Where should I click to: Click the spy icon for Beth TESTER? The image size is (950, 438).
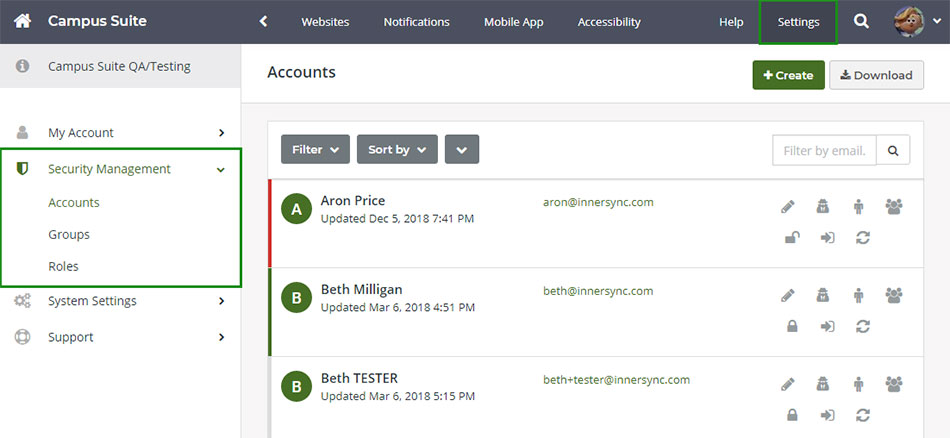pos(822,384)
